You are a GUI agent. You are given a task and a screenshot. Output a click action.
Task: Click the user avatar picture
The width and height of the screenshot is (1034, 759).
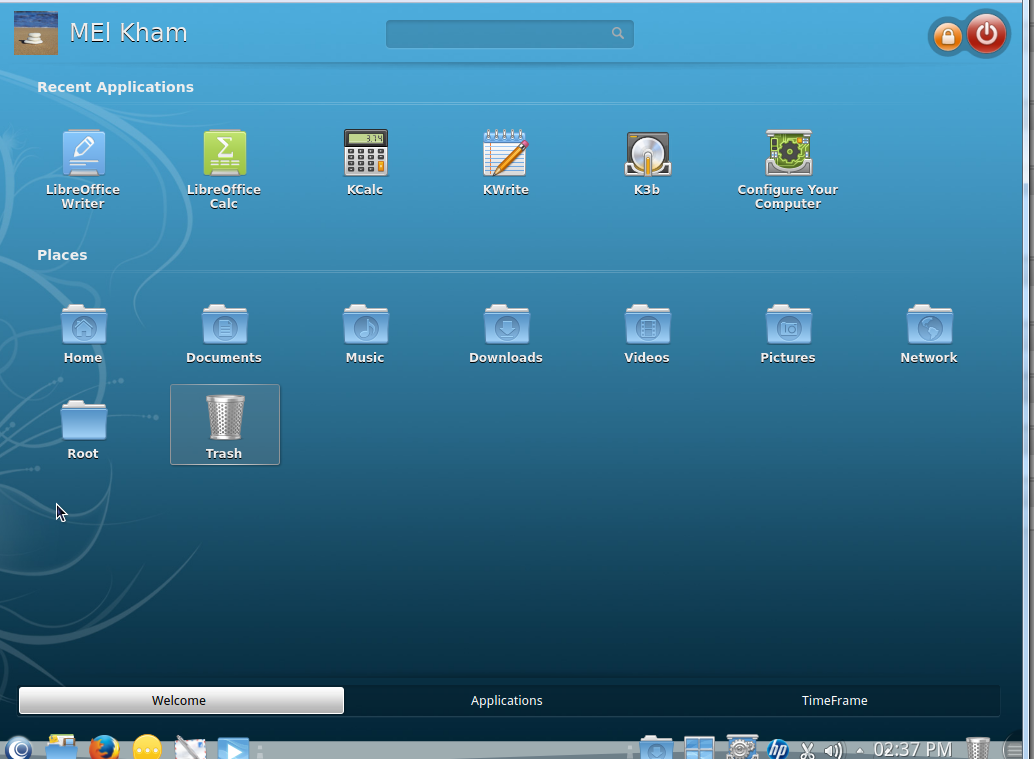click(x=36, y=33)
